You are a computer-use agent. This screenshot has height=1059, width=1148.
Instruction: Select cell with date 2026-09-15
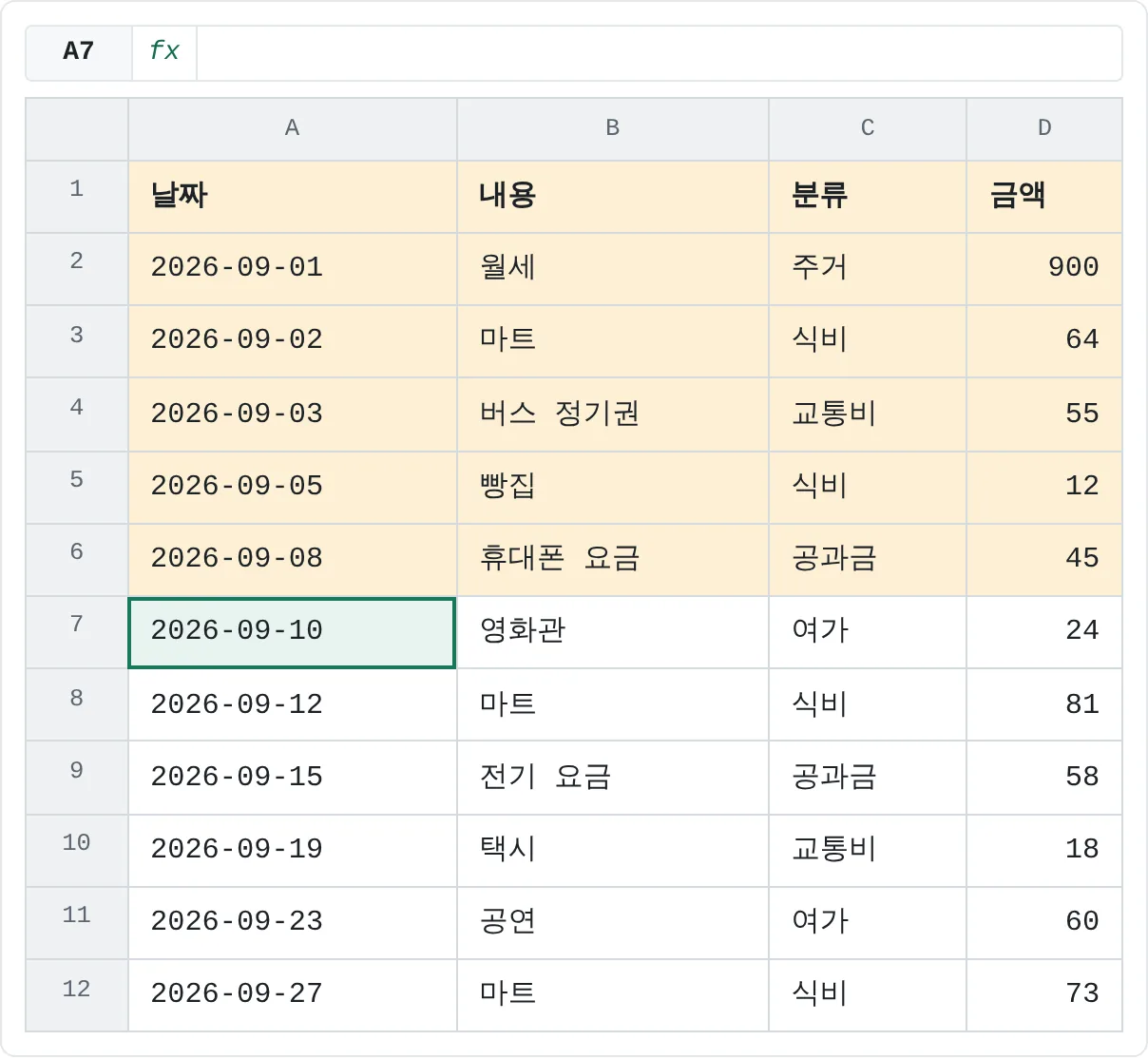(x=293, y=778)
